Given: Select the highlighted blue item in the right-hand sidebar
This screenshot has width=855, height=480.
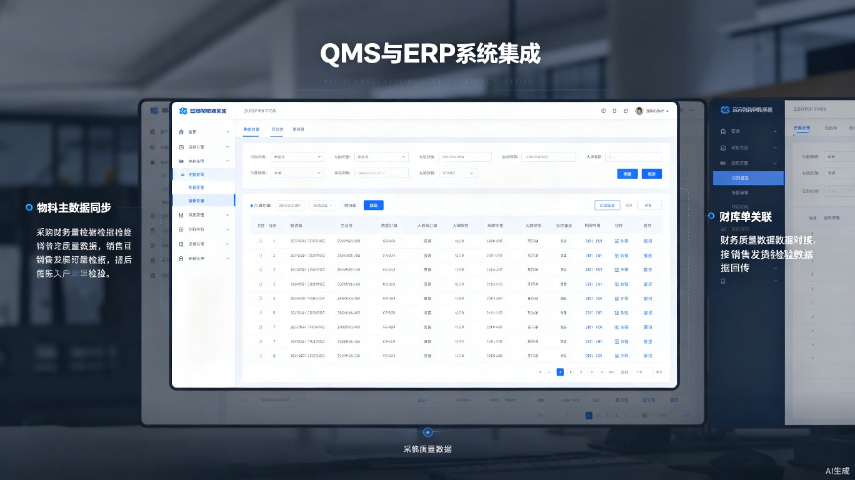Looking at the screenshot, I should click(748, 178).
